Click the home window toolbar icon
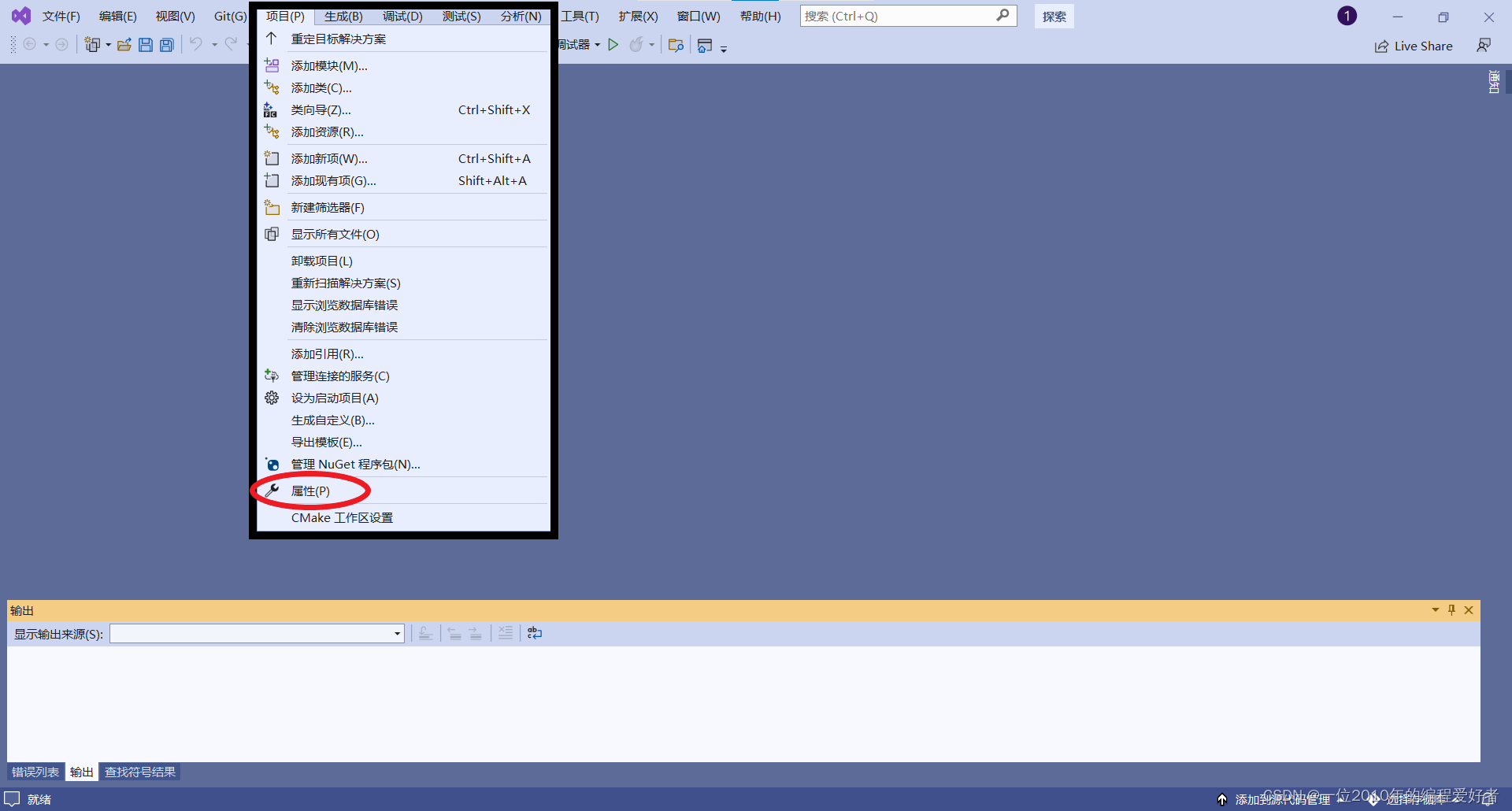 705,46
